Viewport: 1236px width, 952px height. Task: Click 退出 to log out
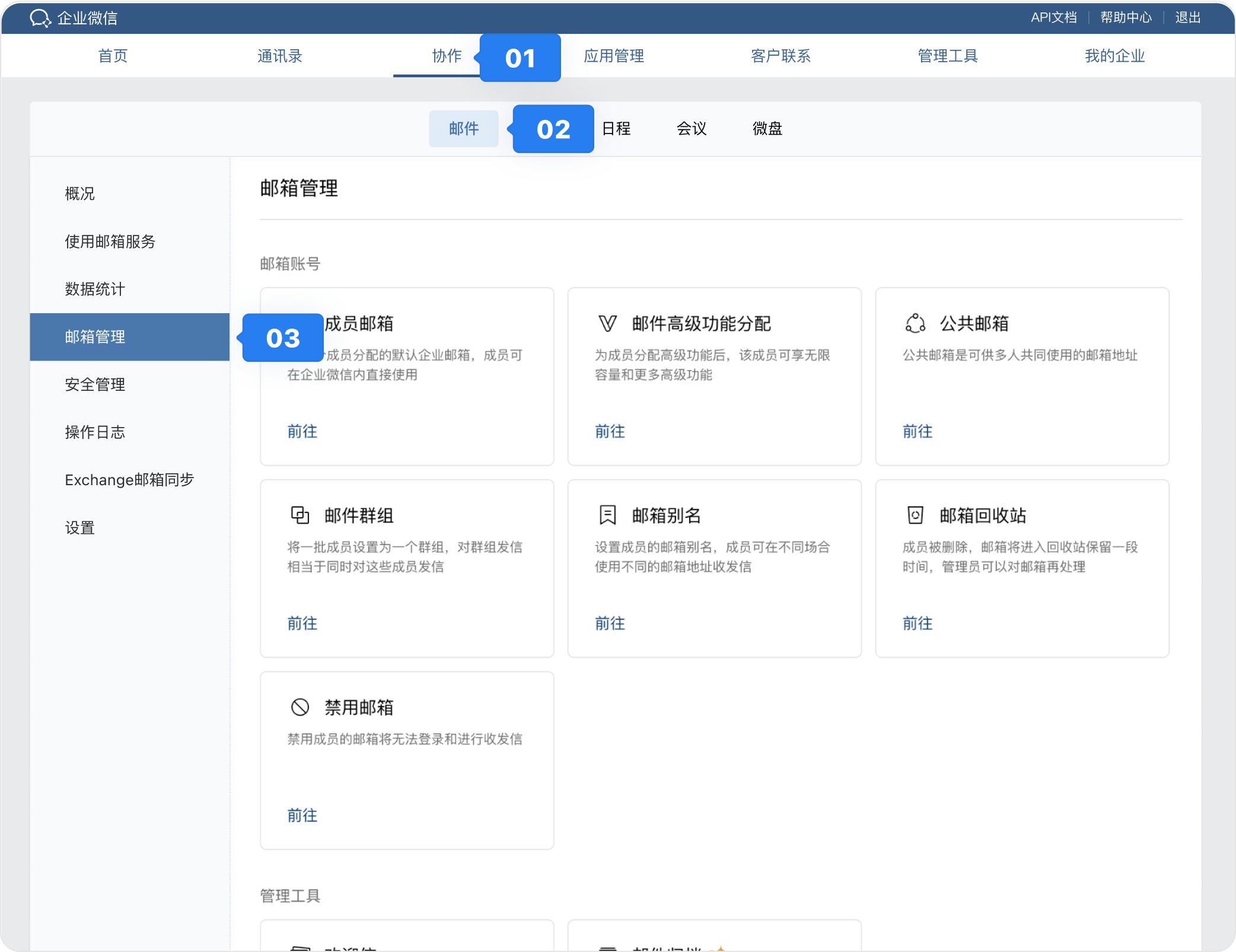tap(1188, 17)
